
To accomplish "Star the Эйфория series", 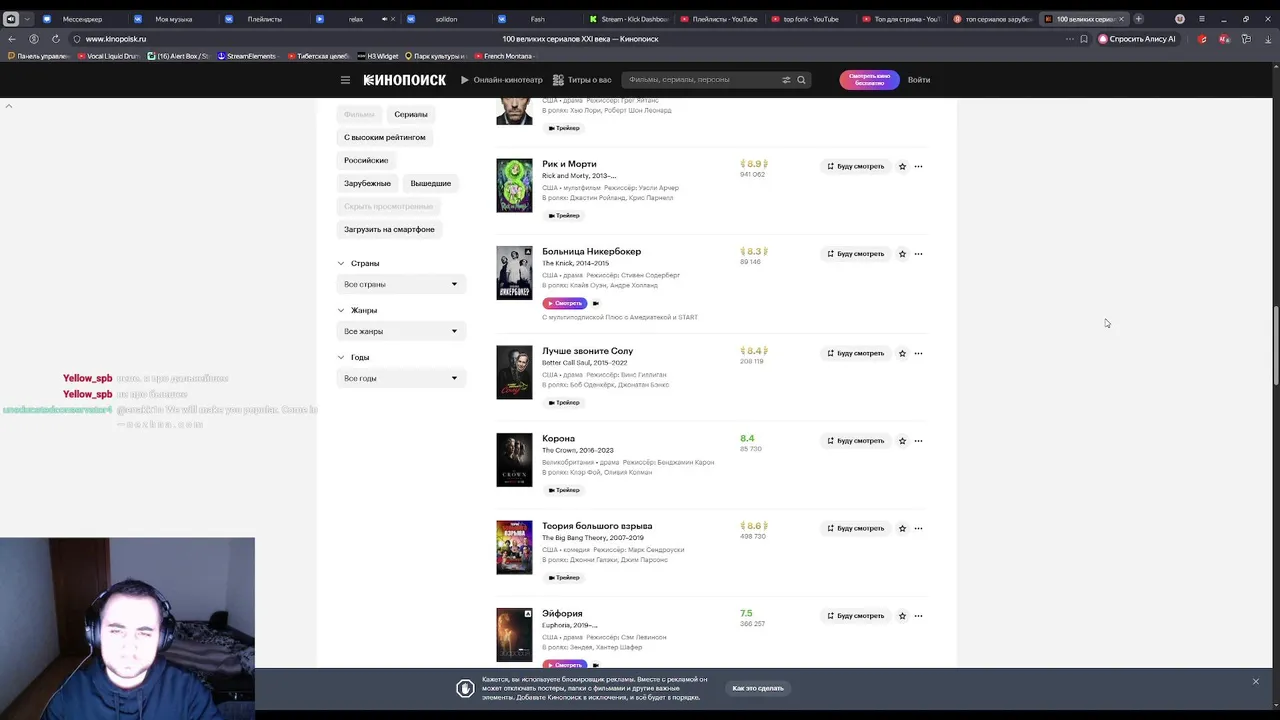I will pyautogui.click(x=902, y=616).
